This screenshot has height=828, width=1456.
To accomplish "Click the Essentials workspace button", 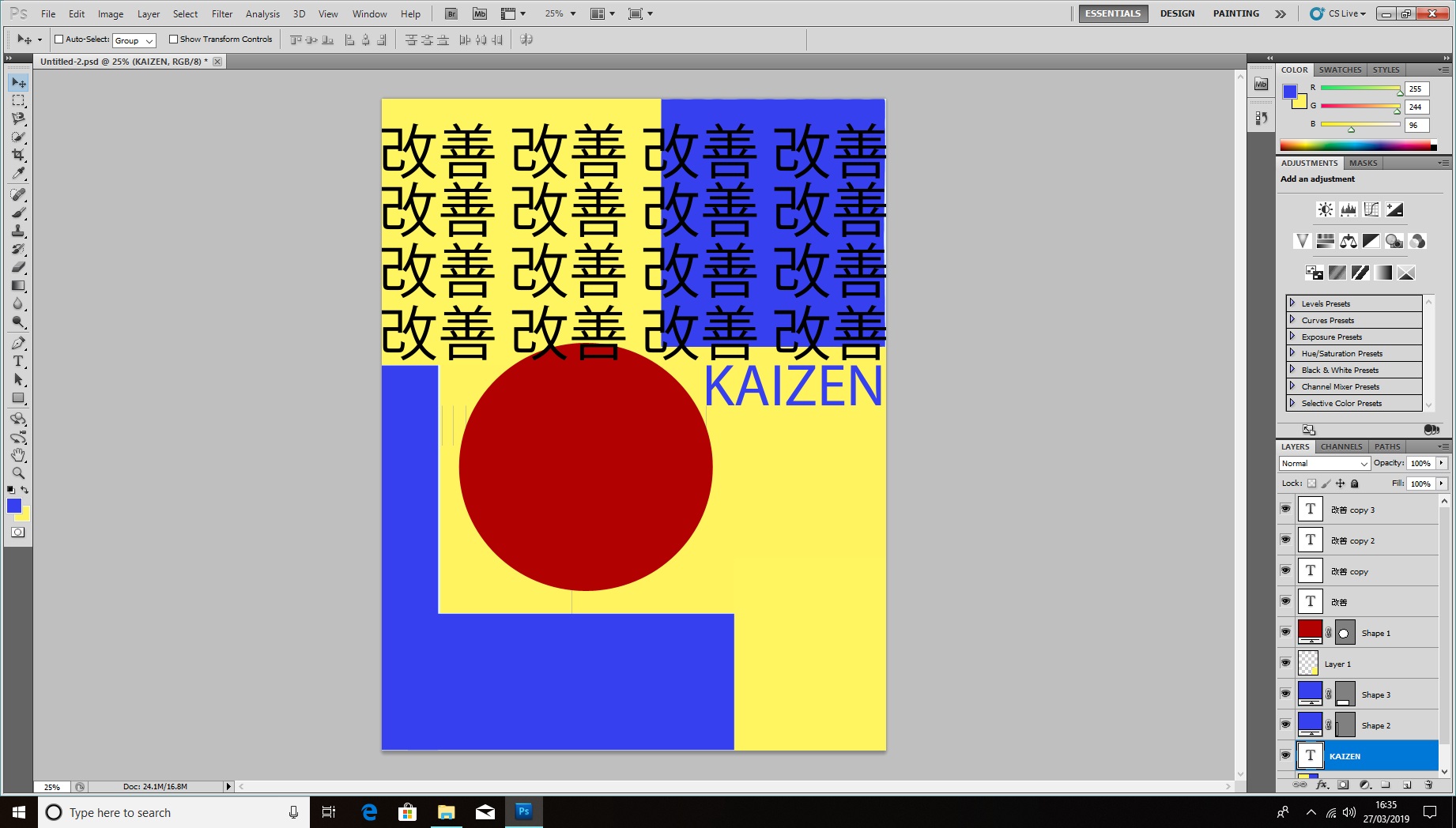I will pyautogui.click(x=1112, y=13).
